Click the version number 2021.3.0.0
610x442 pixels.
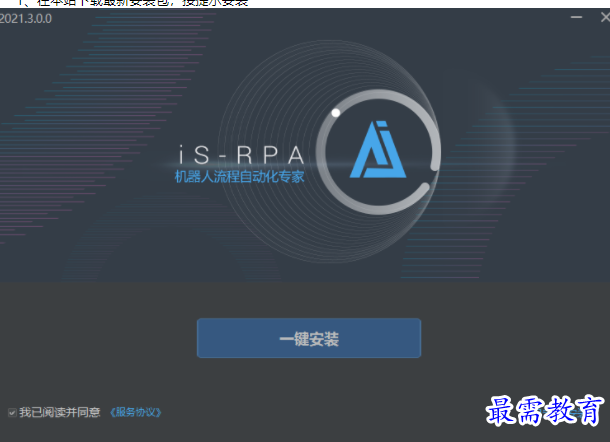(x=26, y=19)
